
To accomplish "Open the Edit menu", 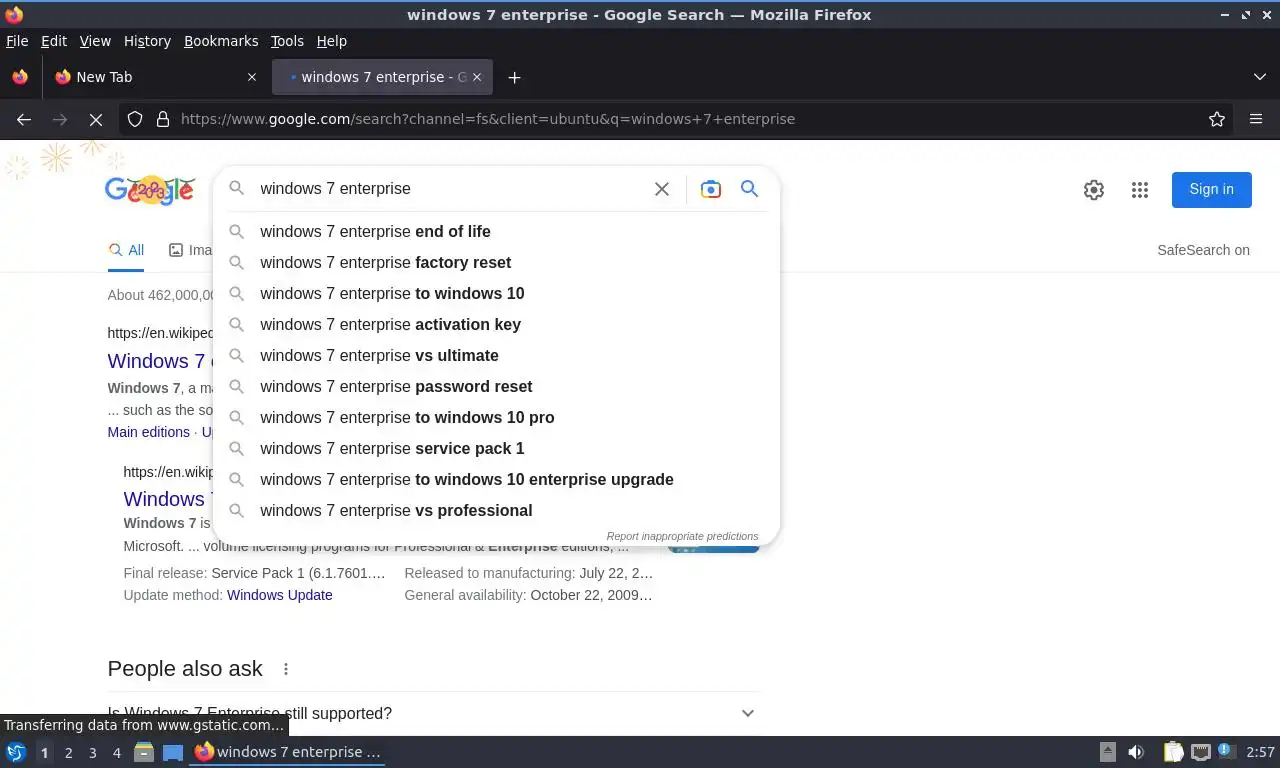I will pos(54,41).
